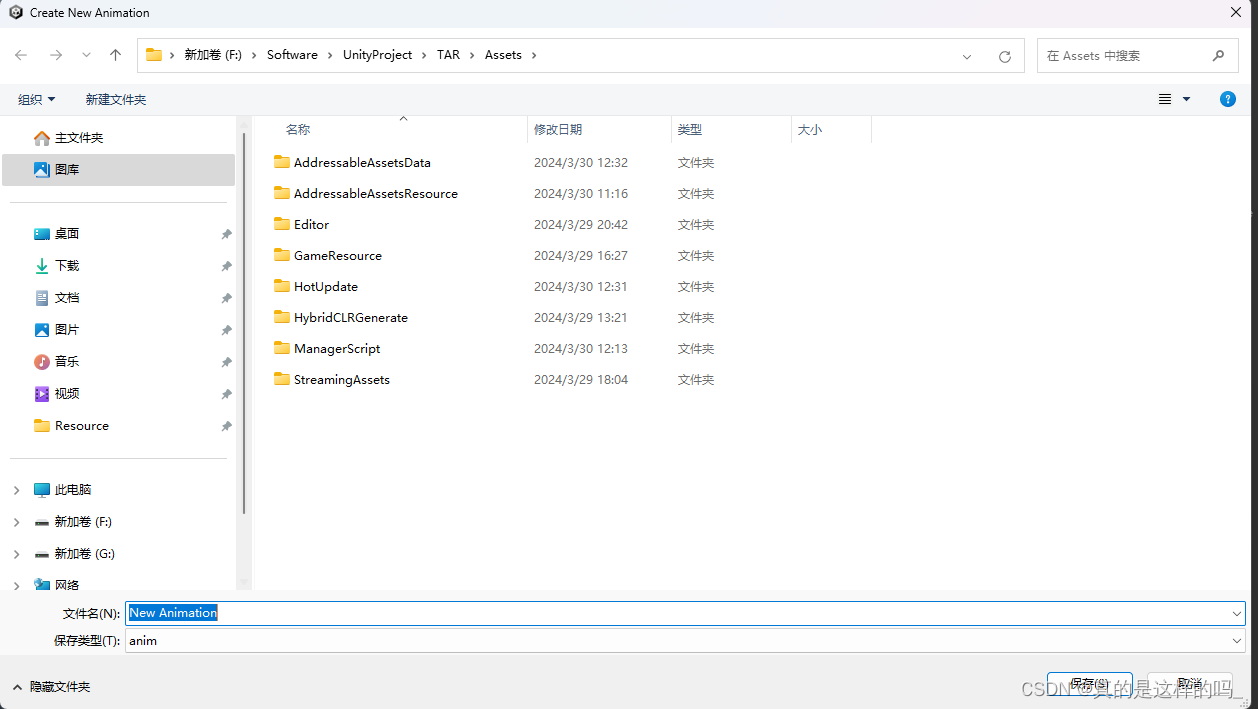Click TAR in the breadcrumb path
Viewport: 1258px width, 709px height.
448,55
